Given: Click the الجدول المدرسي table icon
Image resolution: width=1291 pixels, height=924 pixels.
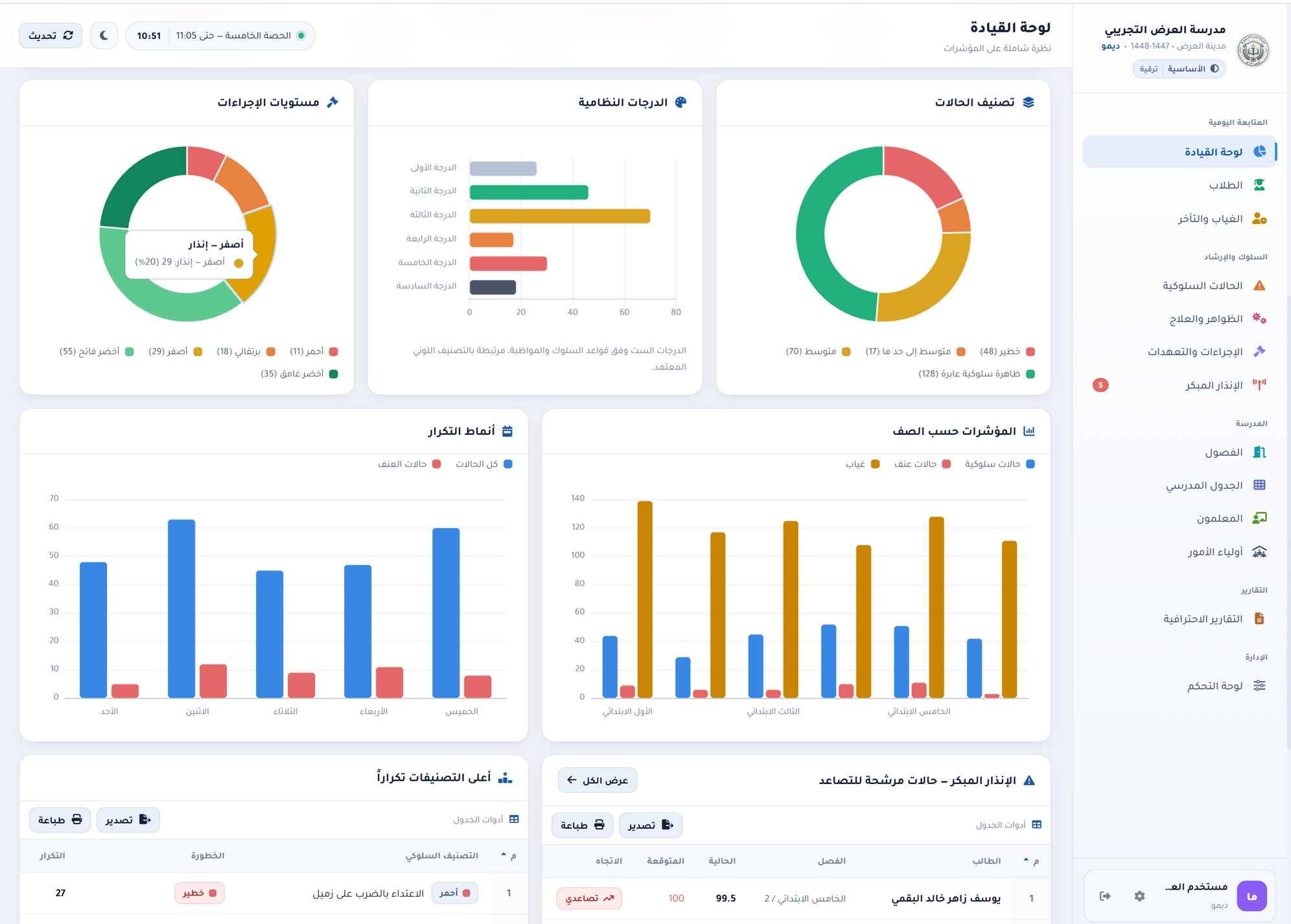Looking at the screenshot, I should [1259, 485].
